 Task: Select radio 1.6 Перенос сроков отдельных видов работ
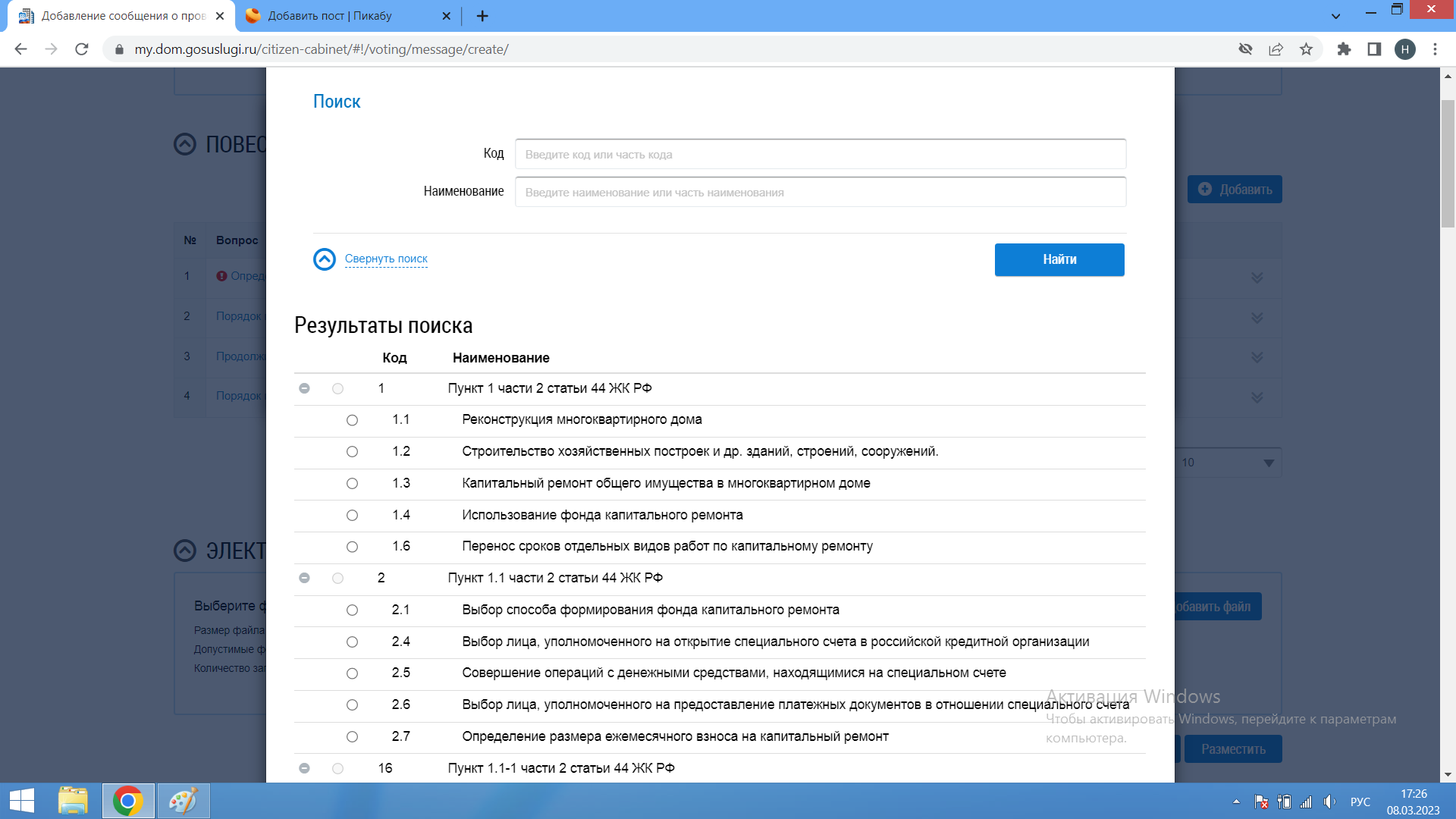[352, 547]
